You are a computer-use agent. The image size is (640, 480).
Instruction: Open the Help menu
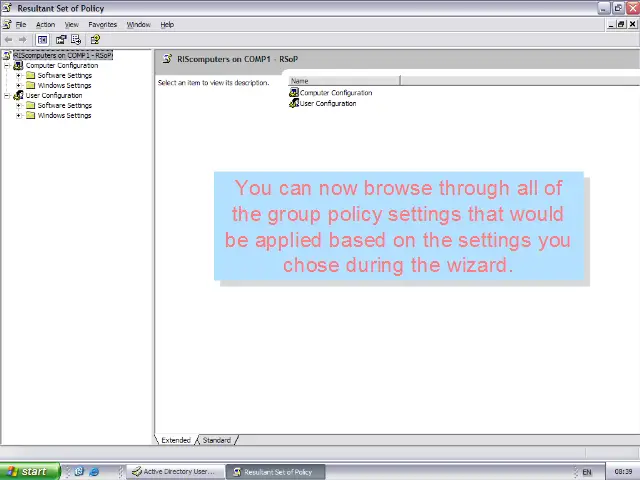tap(167, 24)
